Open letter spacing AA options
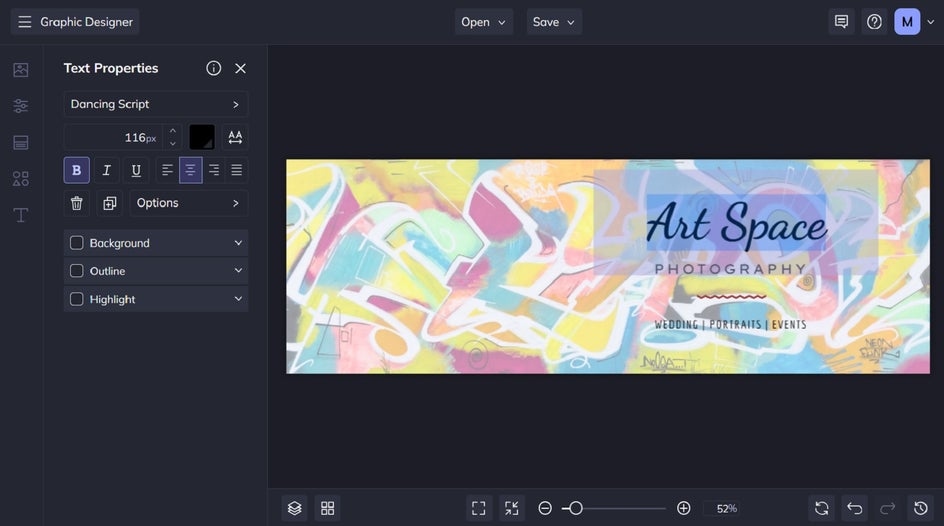 [235, 137]
